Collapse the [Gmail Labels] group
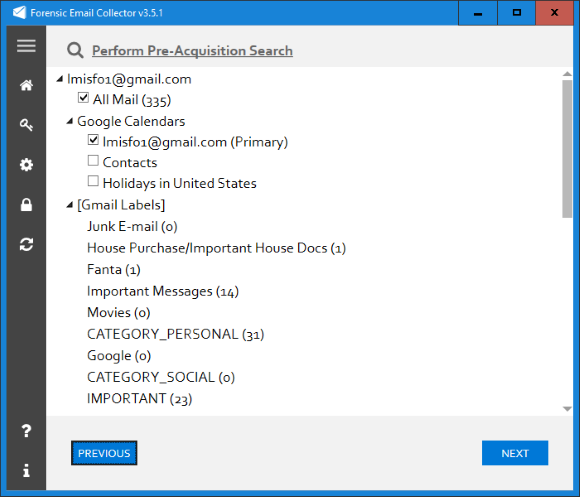The image size is (580, 497). [70, 205]
